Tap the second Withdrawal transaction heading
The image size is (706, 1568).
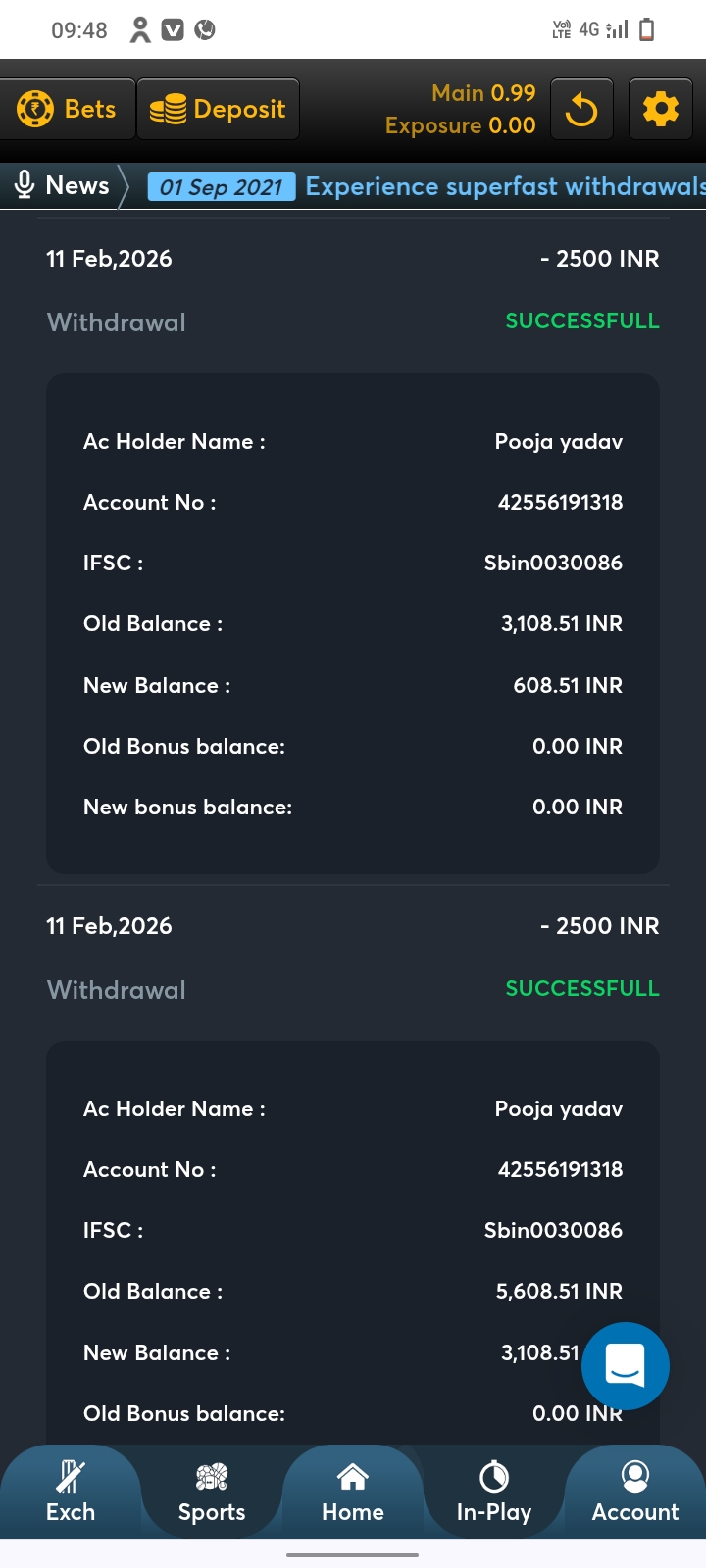click(117, 990)
